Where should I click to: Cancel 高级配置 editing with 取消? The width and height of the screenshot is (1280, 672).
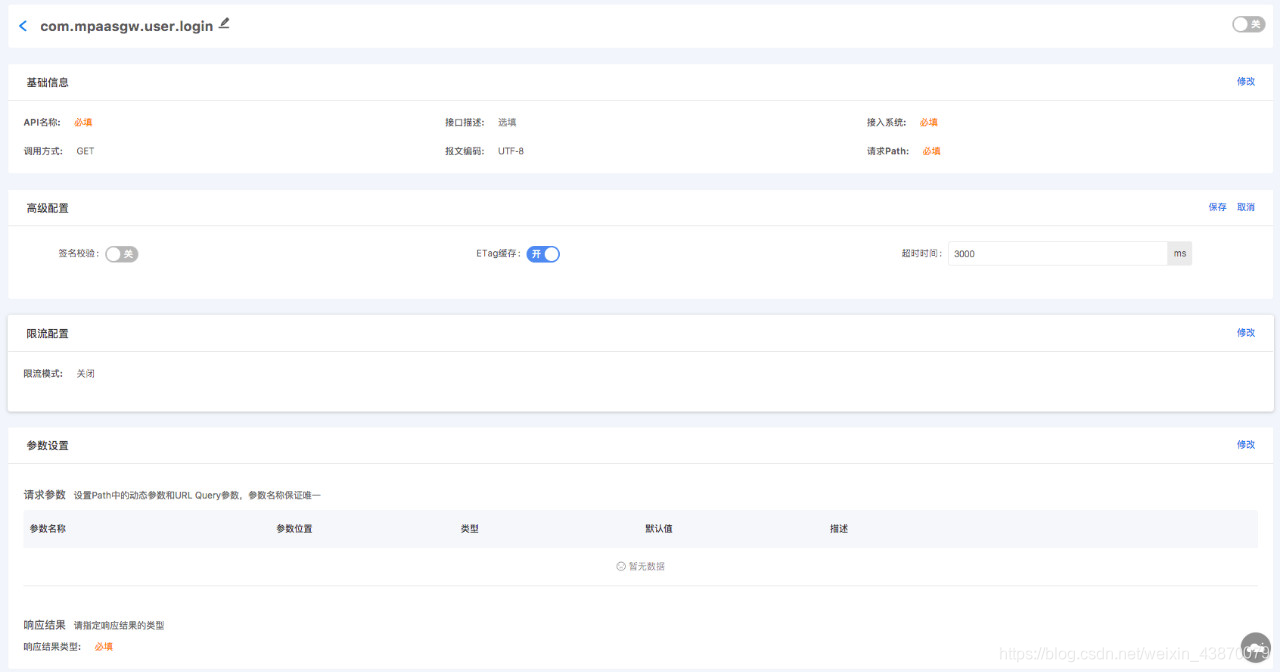click(x=1246, y=208)
